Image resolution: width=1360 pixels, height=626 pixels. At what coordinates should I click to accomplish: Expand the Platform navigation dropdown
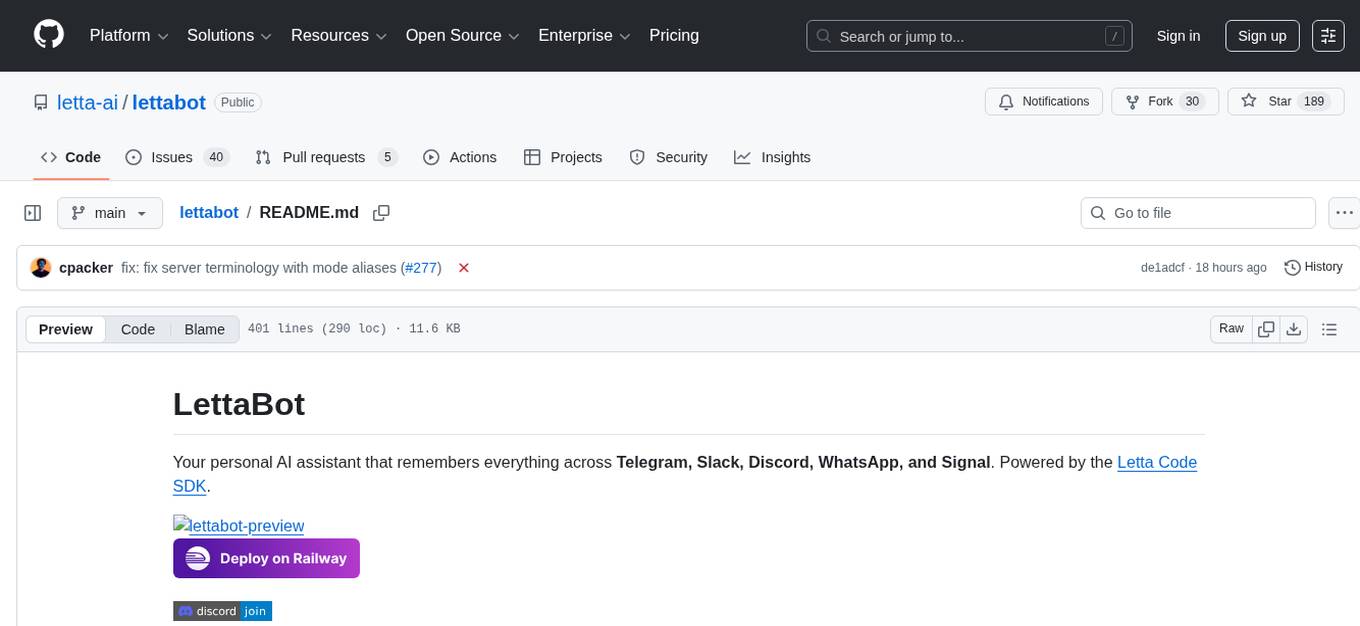(127, 35)
